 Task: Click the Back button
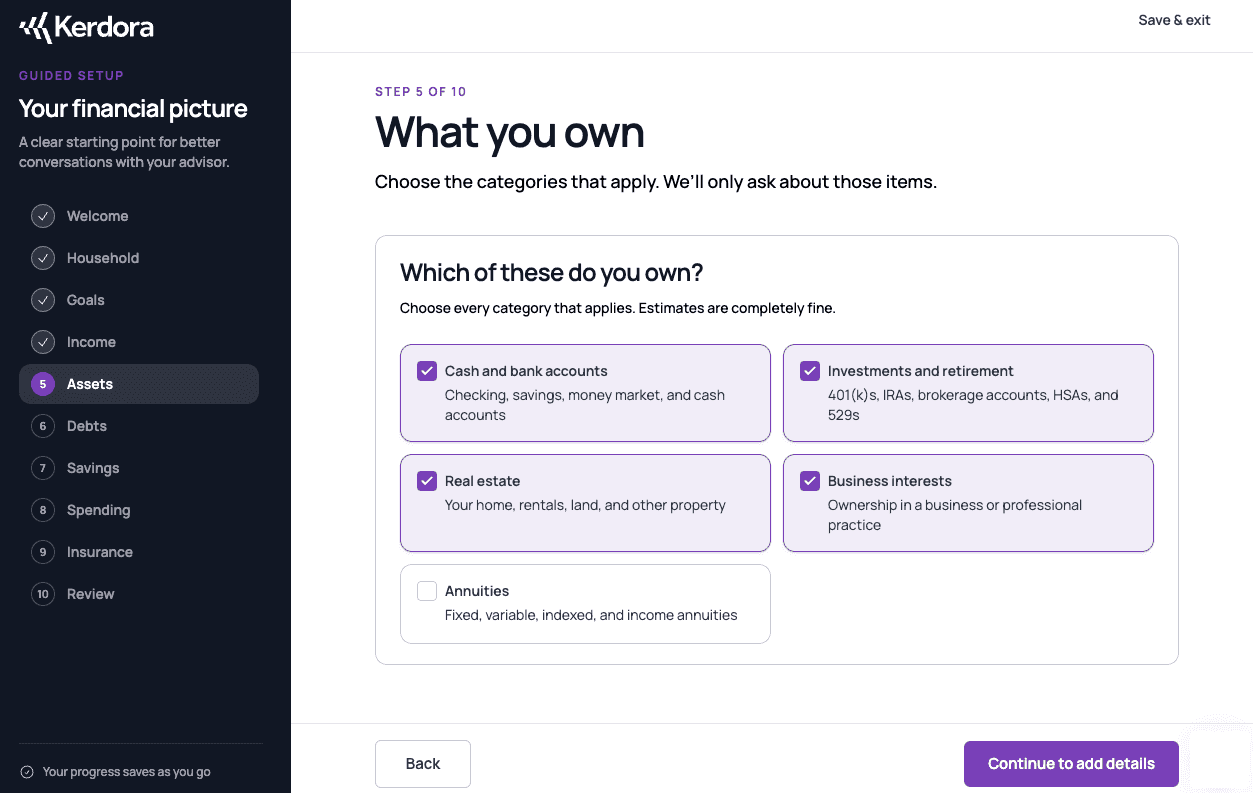(423, 764)
